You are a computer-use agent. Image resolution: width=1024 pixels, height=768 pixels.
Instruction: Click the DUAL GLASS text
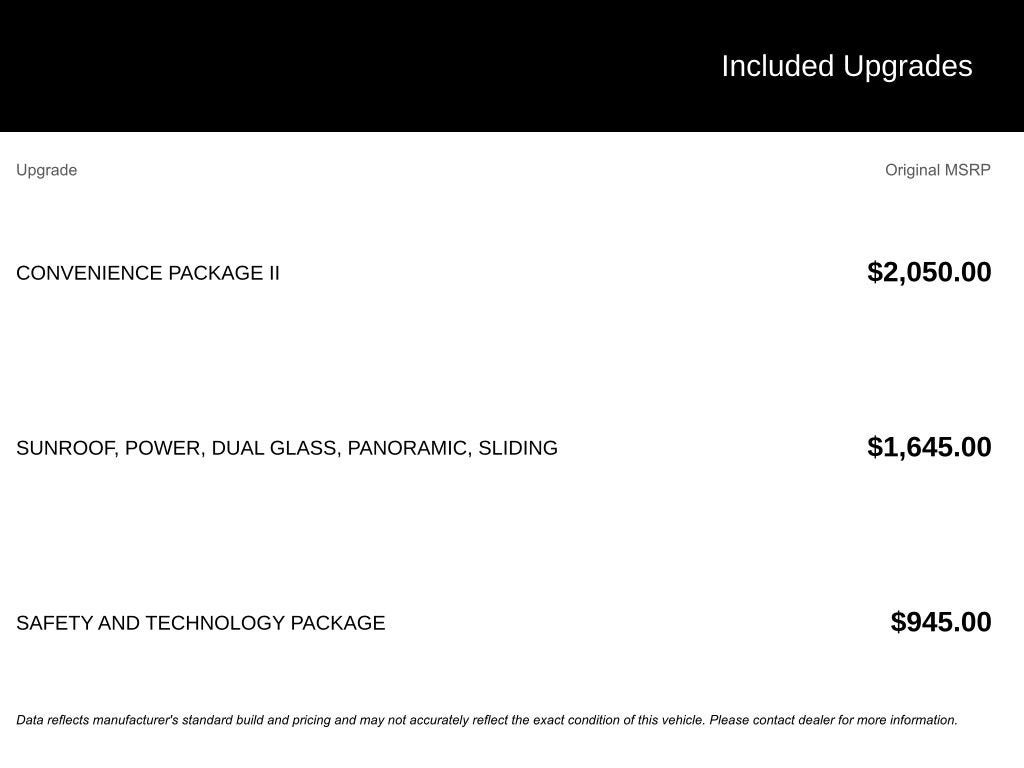(x=274, y=448)
